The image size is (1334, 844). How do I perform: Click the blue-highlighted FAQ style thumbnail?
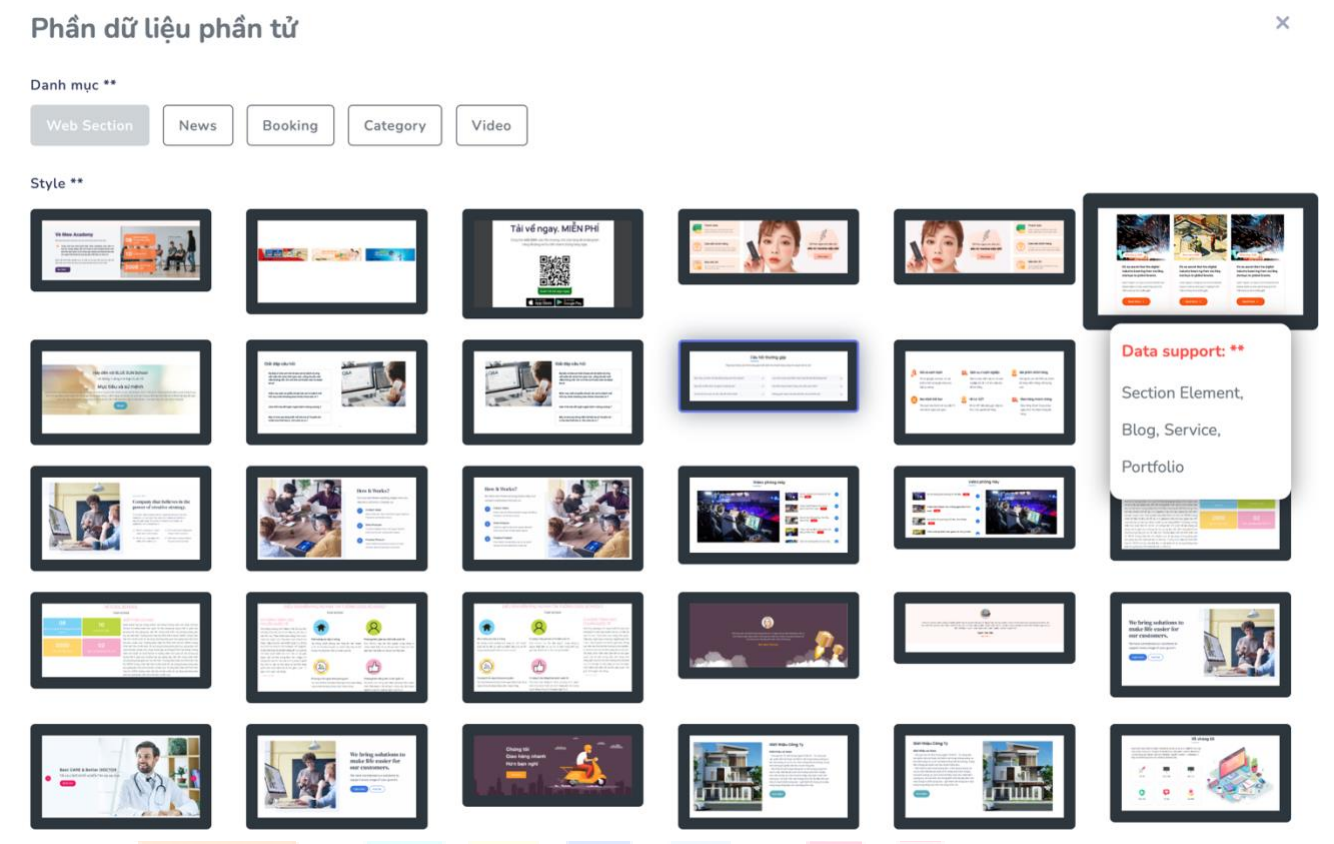[x=768, y=376]
